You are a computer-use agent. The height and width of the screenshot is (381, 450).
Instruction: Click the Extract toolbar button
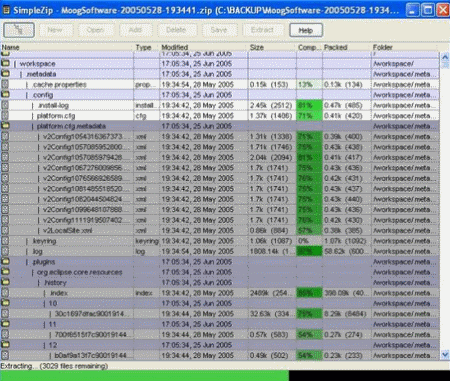[262, 30]
